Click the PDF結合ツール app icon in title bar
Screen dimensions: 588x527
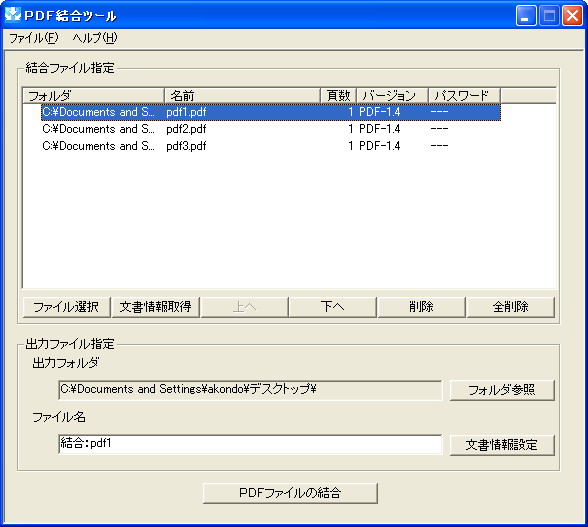pyautogui.click(x=13, y=15)
